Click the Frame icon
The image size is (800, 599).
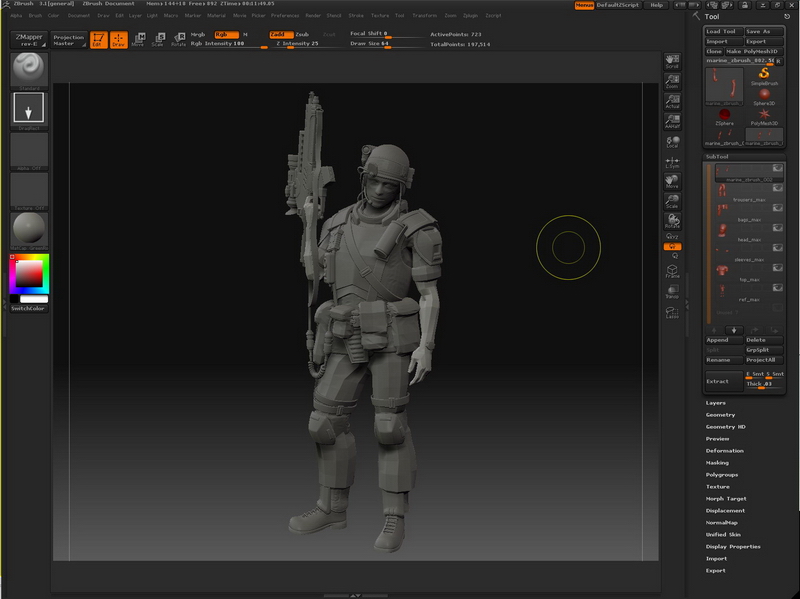click(x=672, y=271)
